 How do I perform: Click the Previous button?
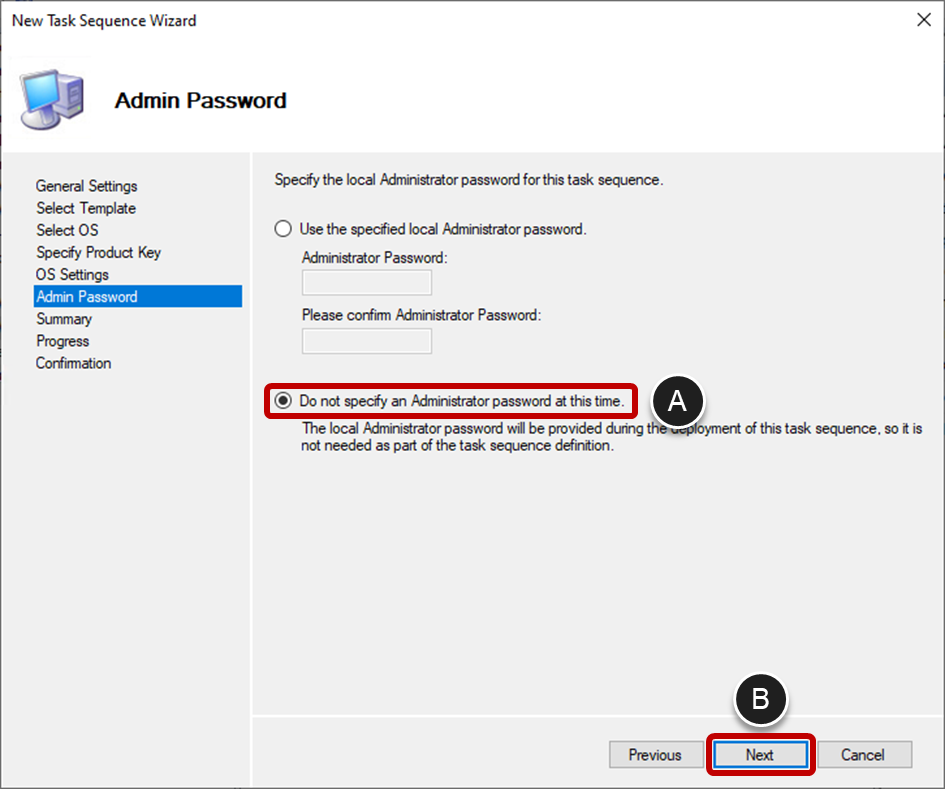click(655, 755)
